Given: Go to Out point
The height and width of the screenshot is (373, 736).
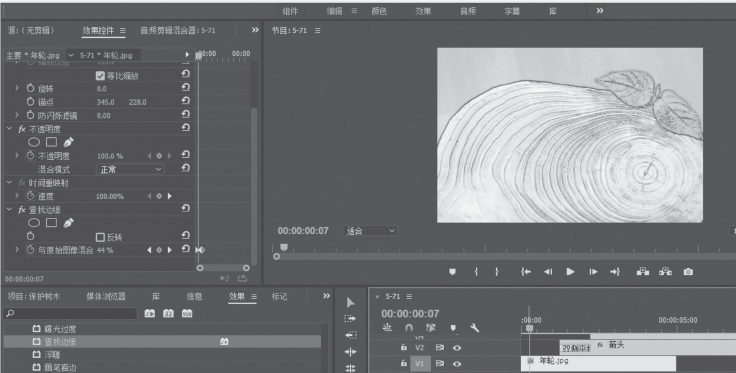Looking at the screenshot, I should 615,272.
